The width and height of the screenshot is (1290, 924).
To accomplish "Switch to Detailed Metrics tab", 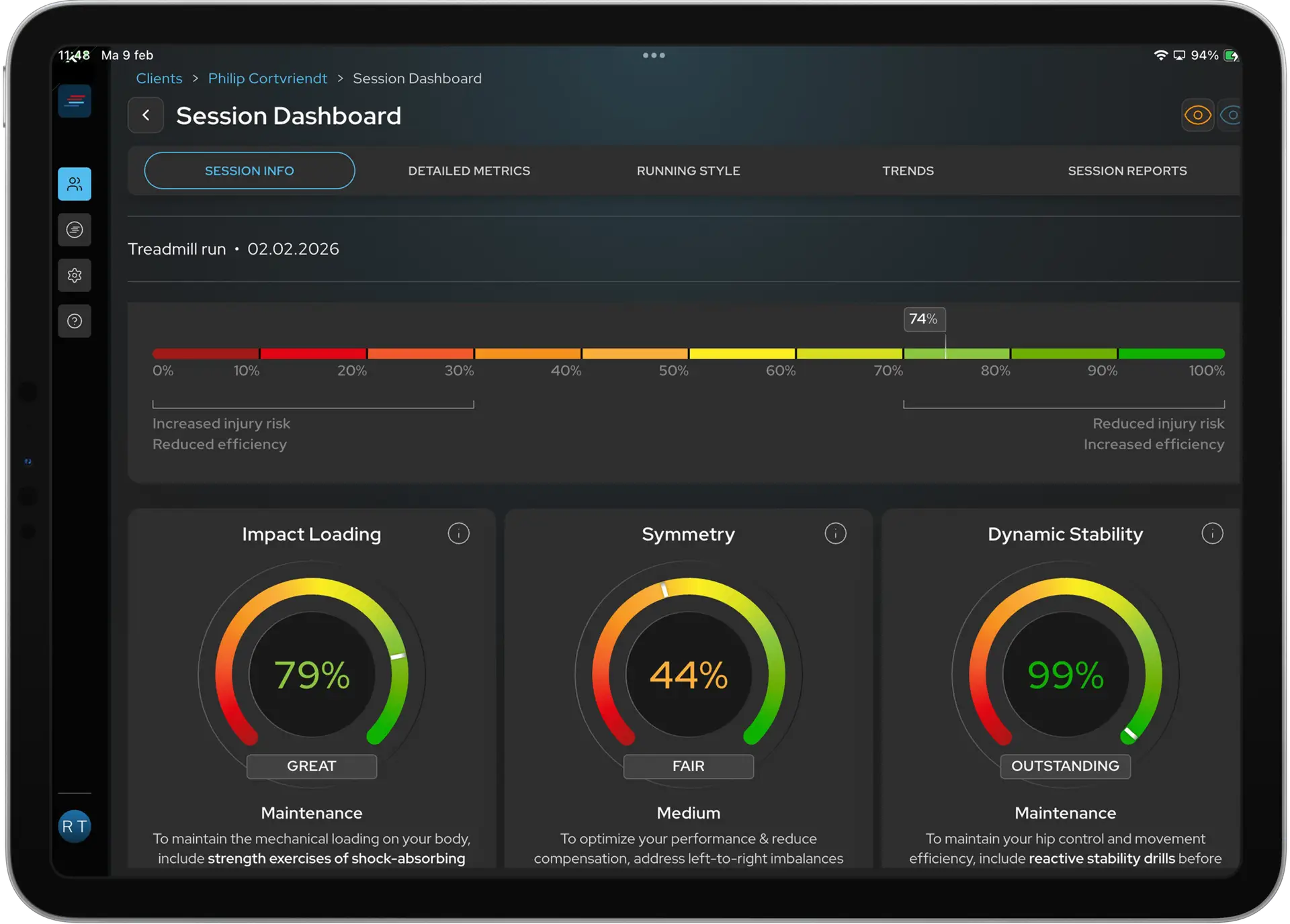I will 469,171.
